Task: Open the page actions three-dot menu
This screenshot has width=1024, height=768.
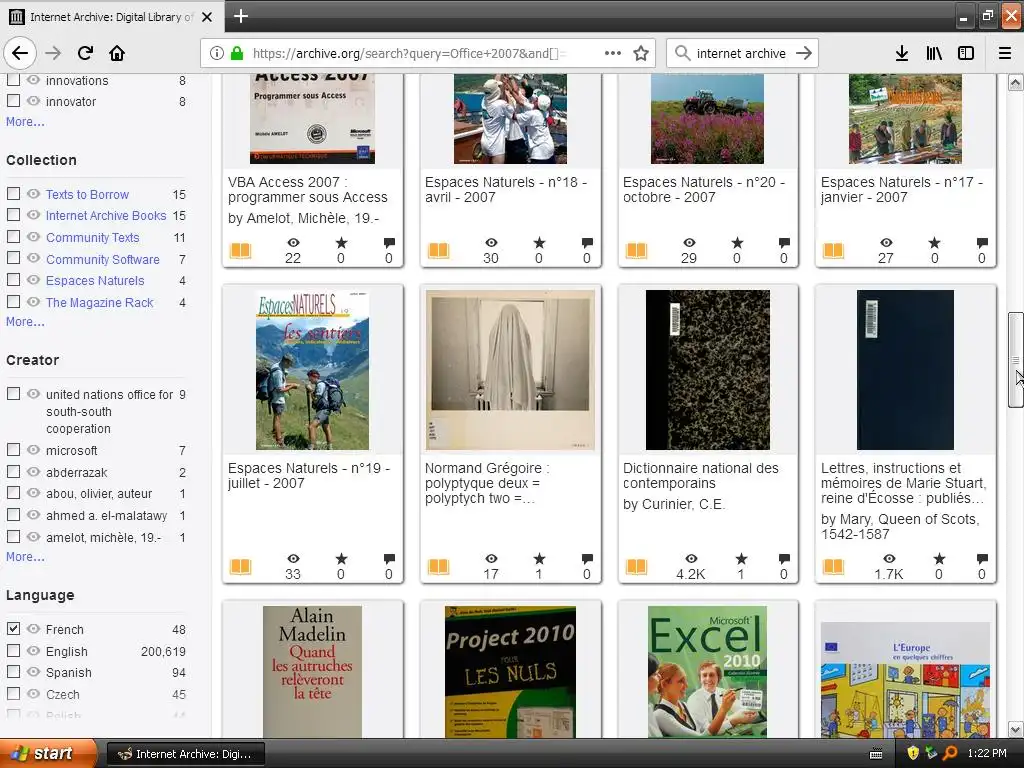Action: pos(613,53)
